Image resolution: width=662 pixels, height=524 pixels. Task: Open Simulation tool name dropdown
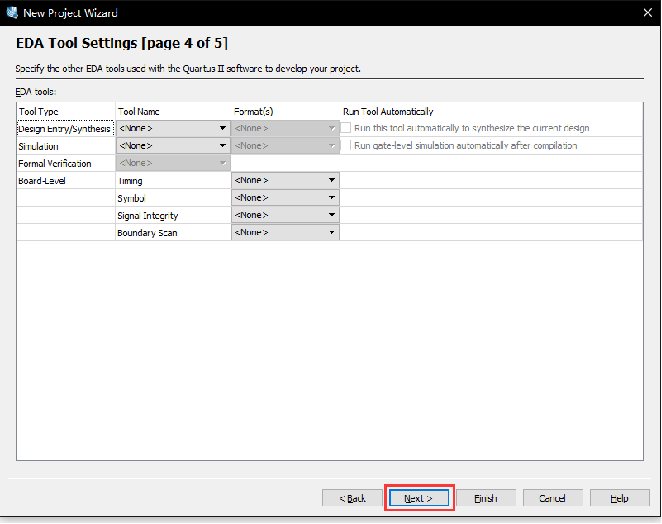173,146
